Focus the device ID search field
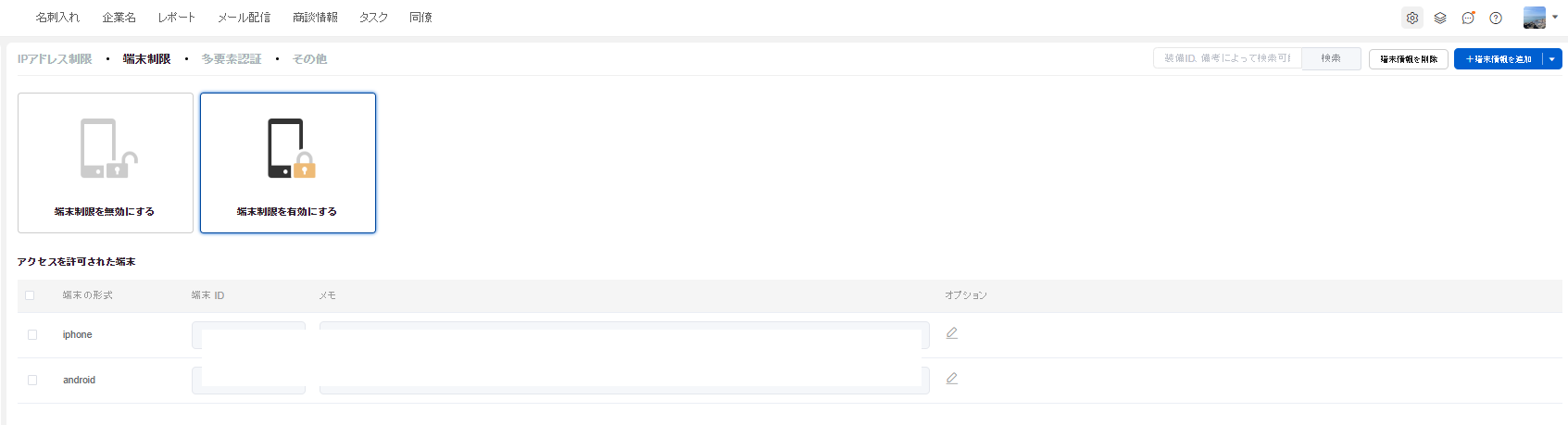This screenshot has width=1568, height=425. coord(1227,58)
